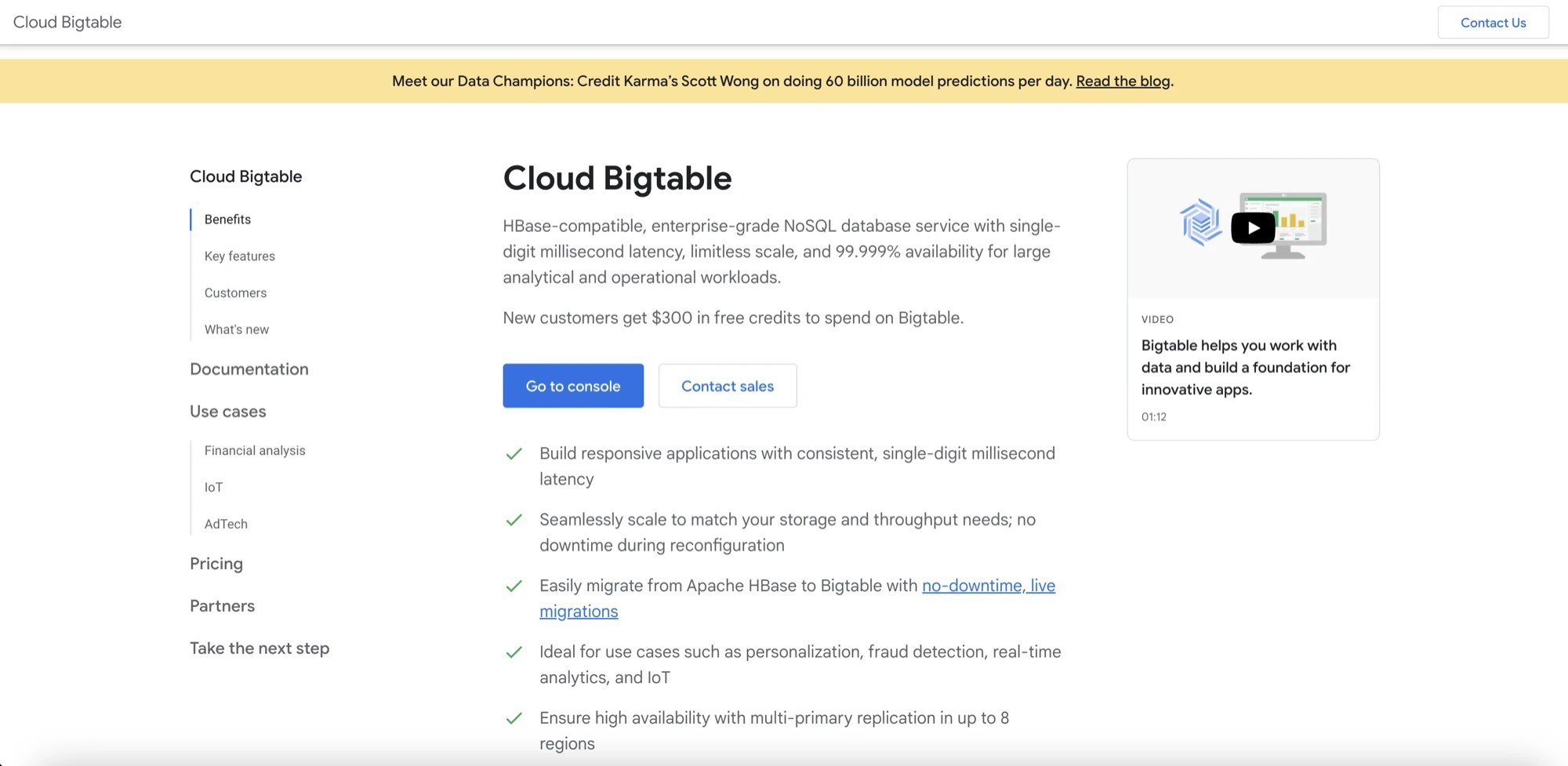Go to Take the next step
The height and width of the screenshot is (766, 1568).
click(x=260, y=648)
